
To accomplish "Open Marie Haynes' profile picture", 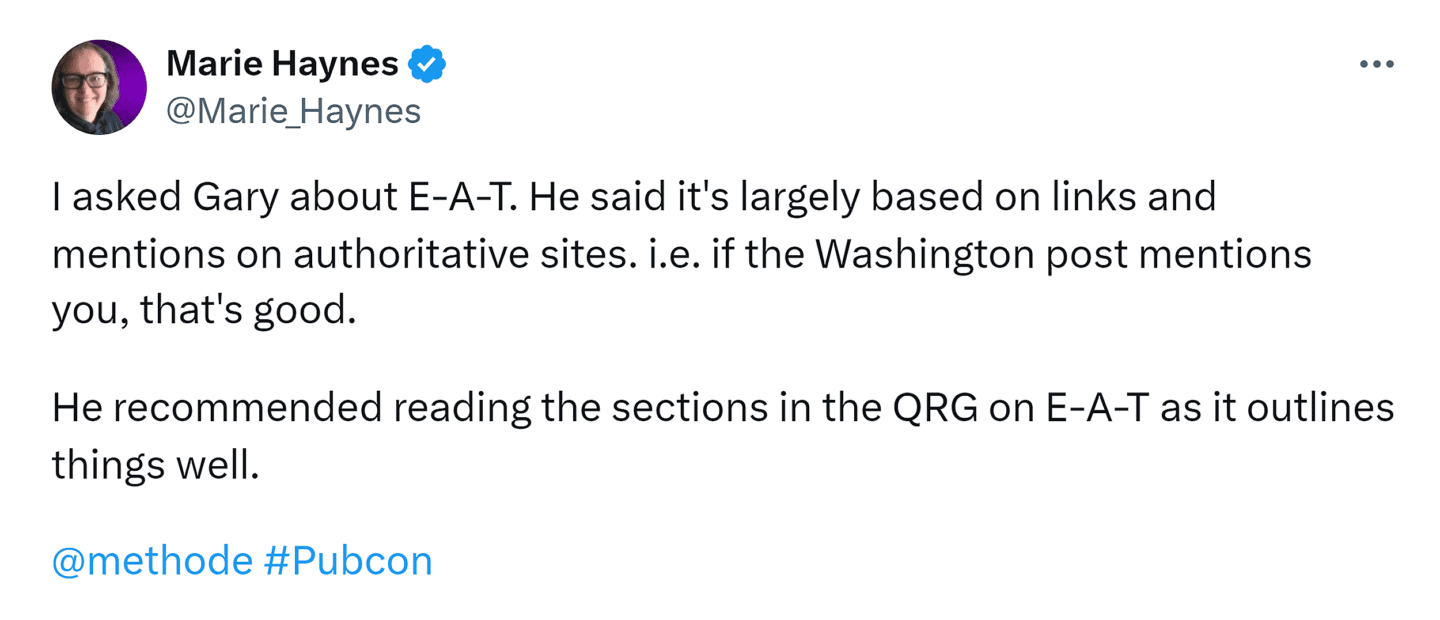I will (99, 87).
